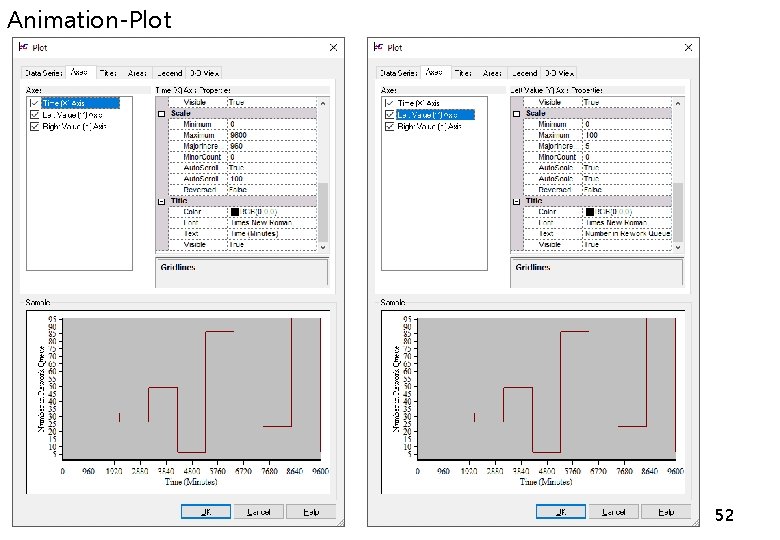Click Cancel button in right Plot dialog
Viewport: 780px width, 540px height.
(613, 512)
